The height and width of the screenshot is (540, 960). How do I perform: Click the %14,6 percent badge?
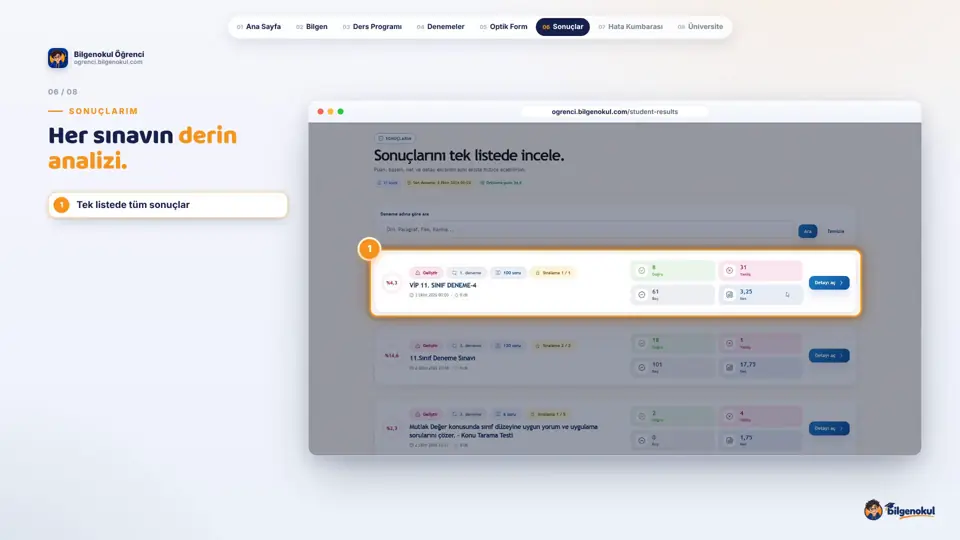point(392,356)
